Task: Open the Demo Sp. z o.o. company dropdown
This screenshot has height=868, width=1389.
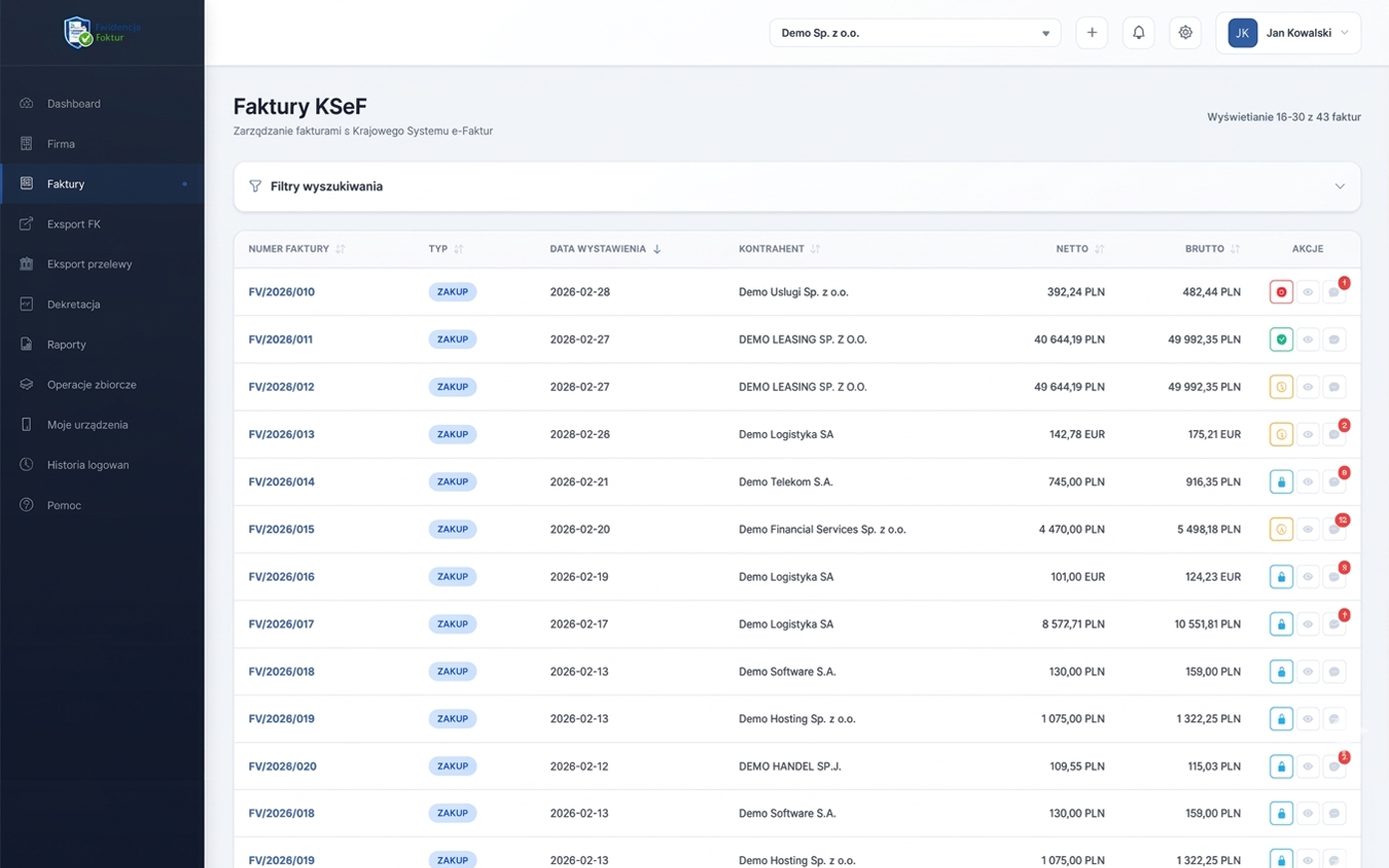Action: click(x=914, y=33)
